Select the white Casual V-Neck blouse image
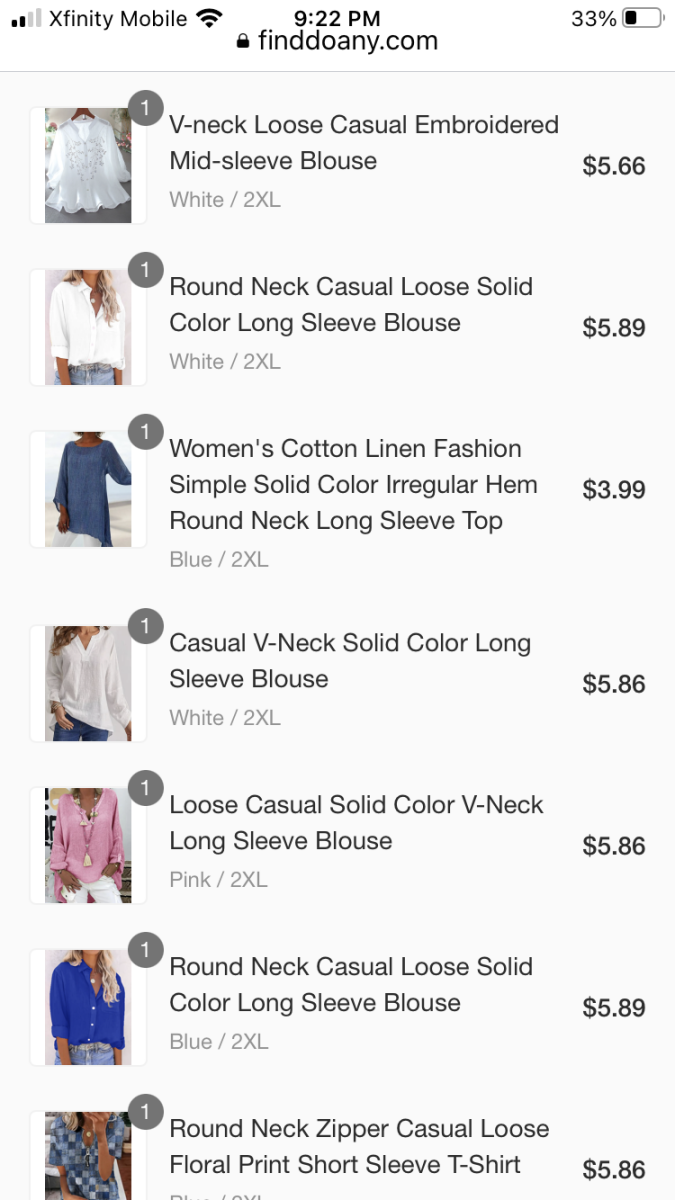The image size is (675, 1200). 88,684
